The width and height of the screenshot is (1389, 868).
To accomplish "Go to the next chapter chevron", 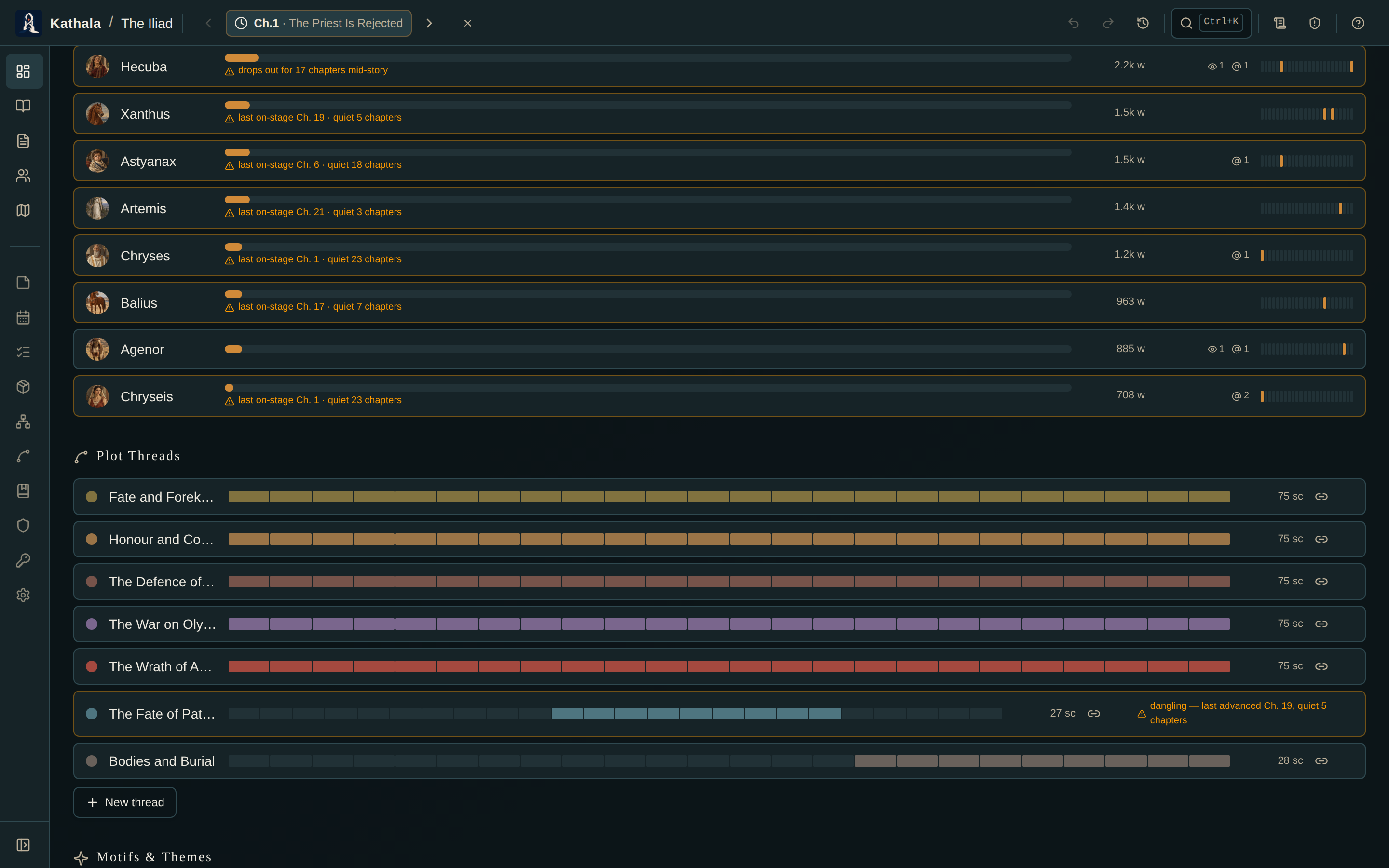I will click(429, 23).
